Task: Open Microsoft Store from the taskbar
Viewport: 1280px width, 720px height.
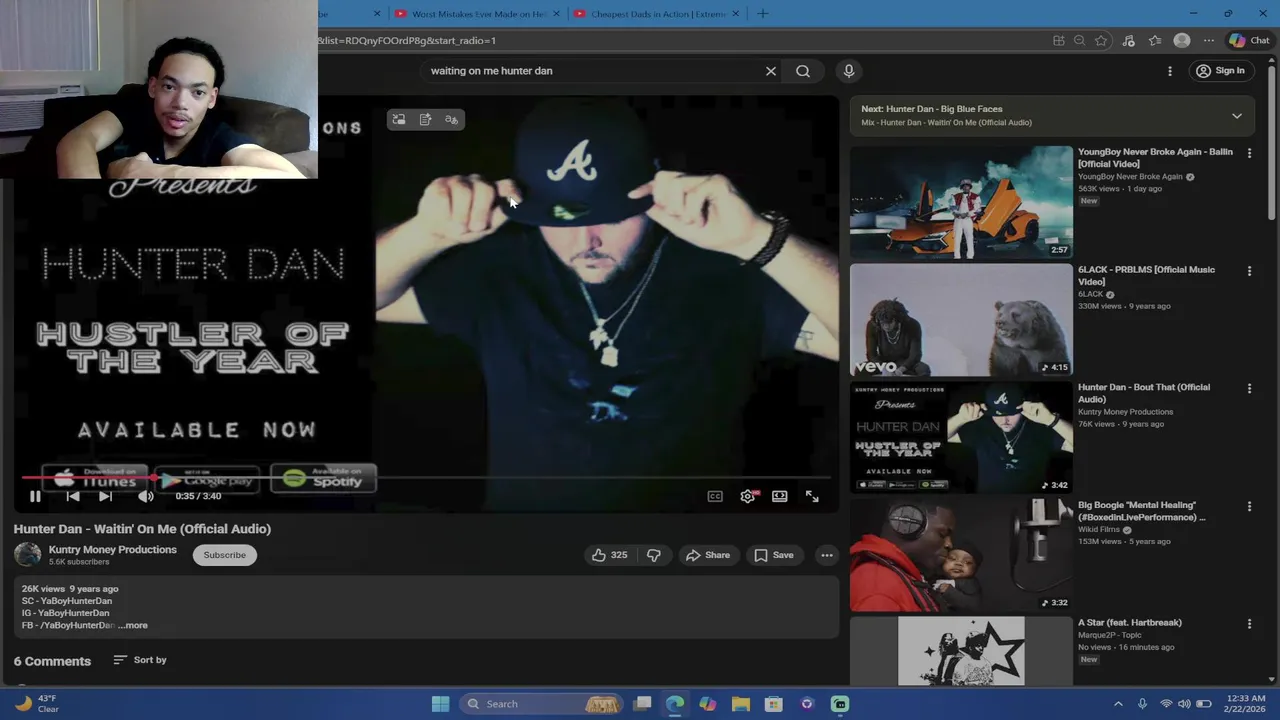Action: (774, 704)
